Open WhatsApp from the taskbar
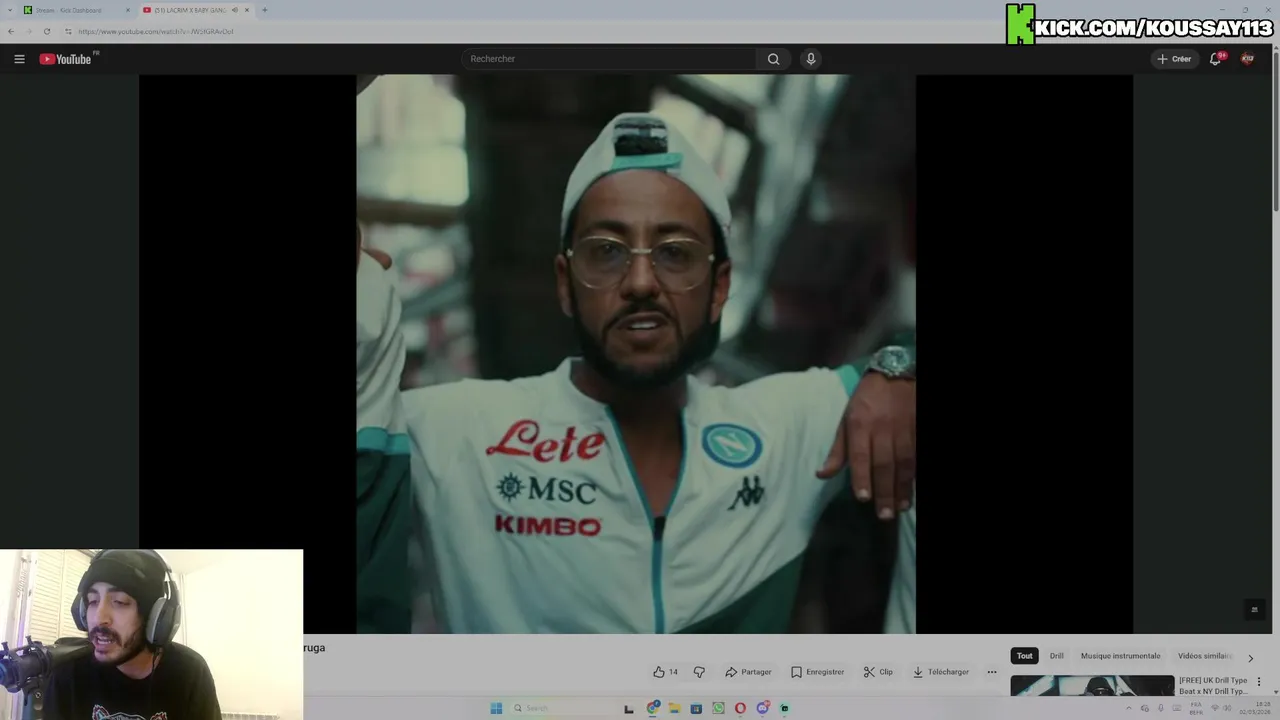The height and width of the screenshot is (720, 1280). [718, 708]
